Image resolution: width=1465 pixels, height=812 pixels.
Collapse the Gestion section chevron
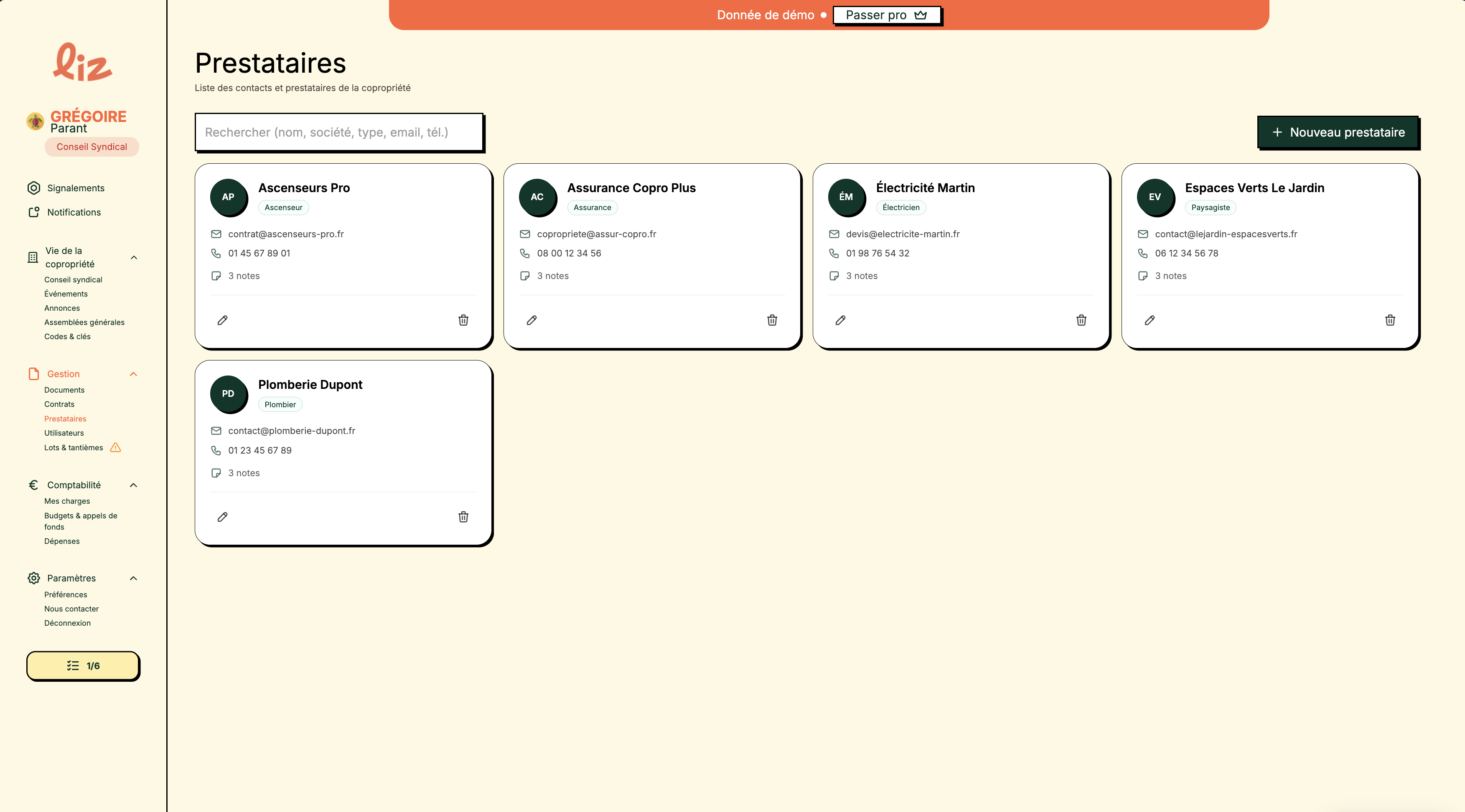click(x=134, y=374)
